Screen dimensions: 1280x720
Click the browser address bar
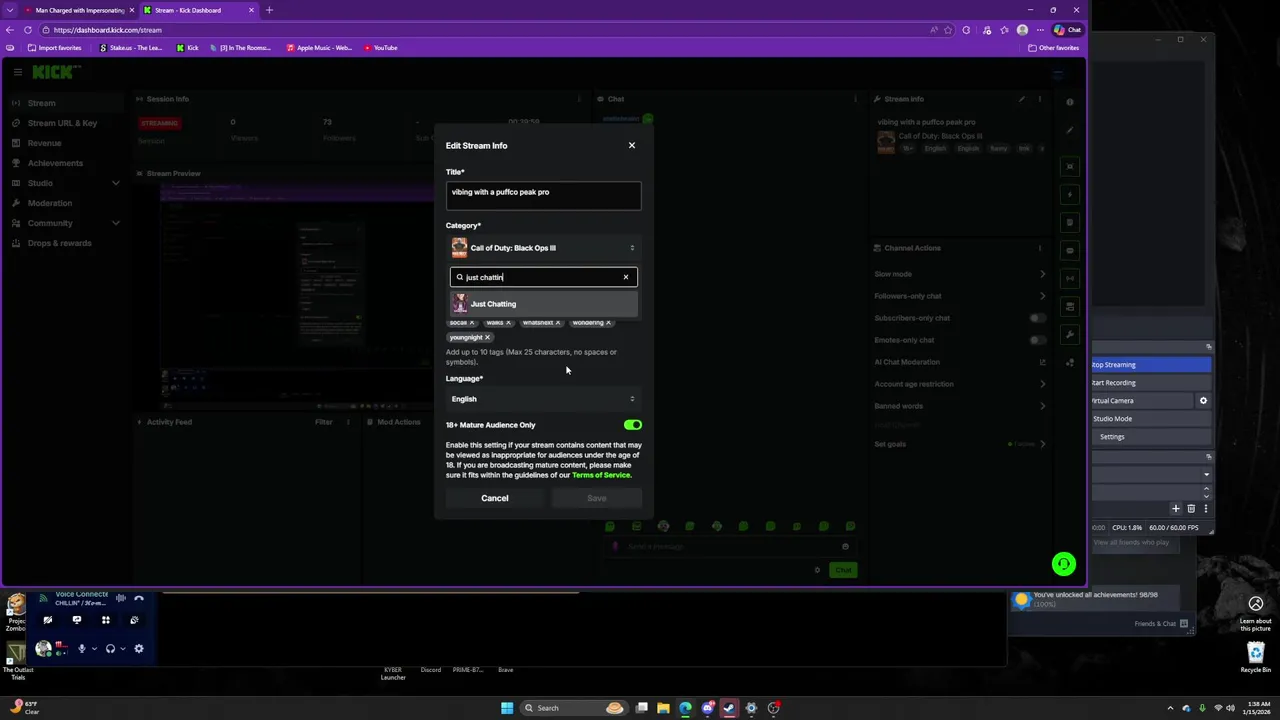pos(480,30)
